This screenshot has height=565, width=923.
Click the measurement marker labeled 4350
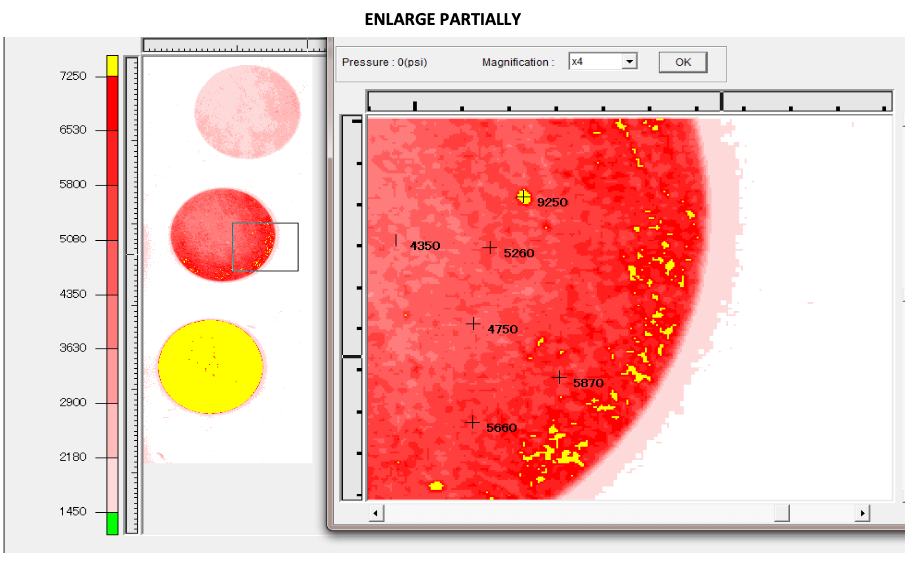[397, 241]
